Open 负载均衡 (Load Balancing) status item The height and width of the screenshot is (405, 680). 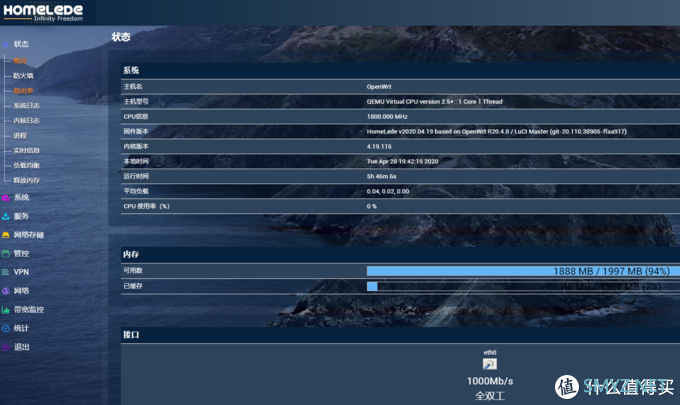pos(26,165)
